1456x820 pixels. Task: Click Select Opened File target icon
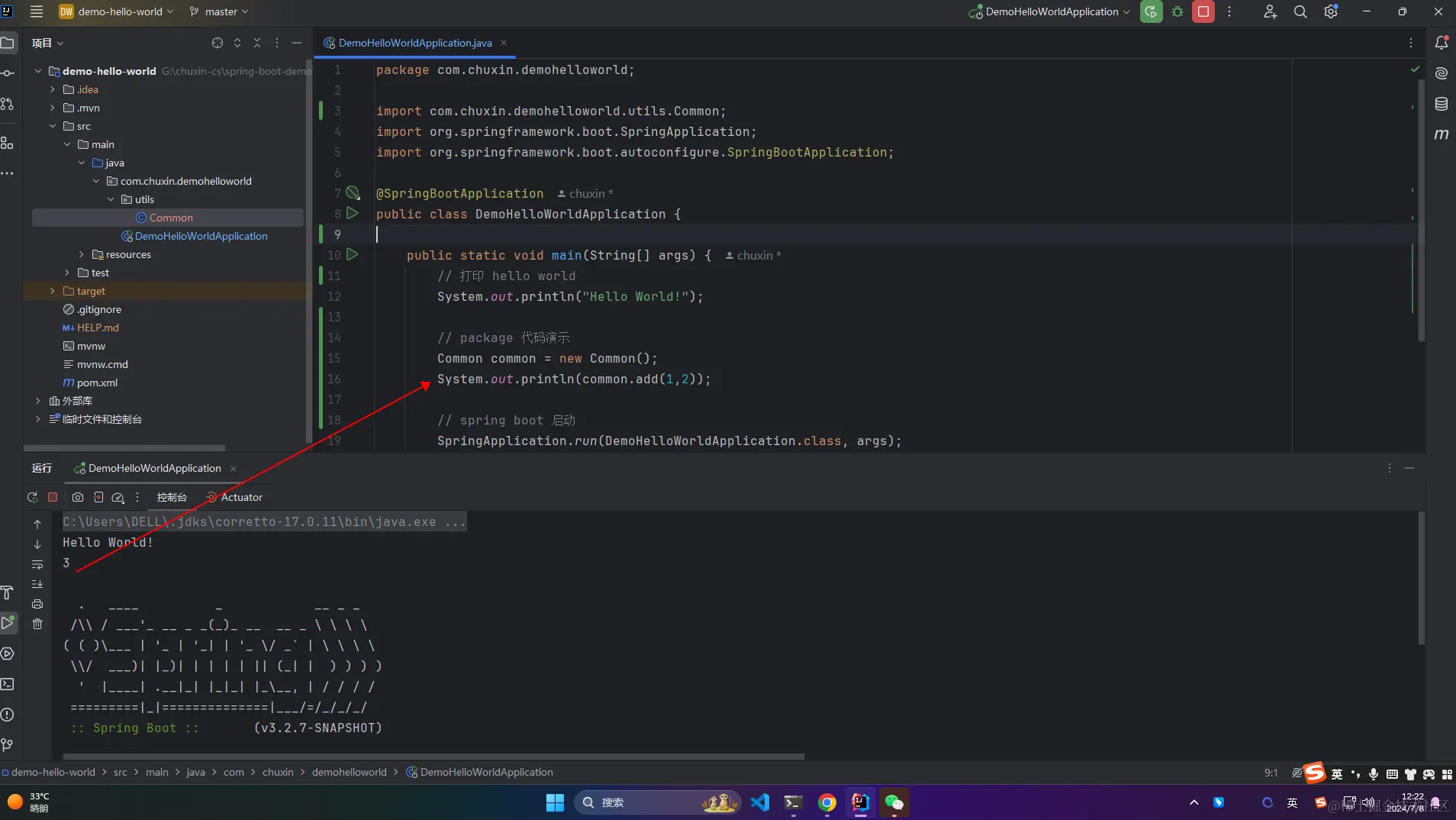point(217,43)
